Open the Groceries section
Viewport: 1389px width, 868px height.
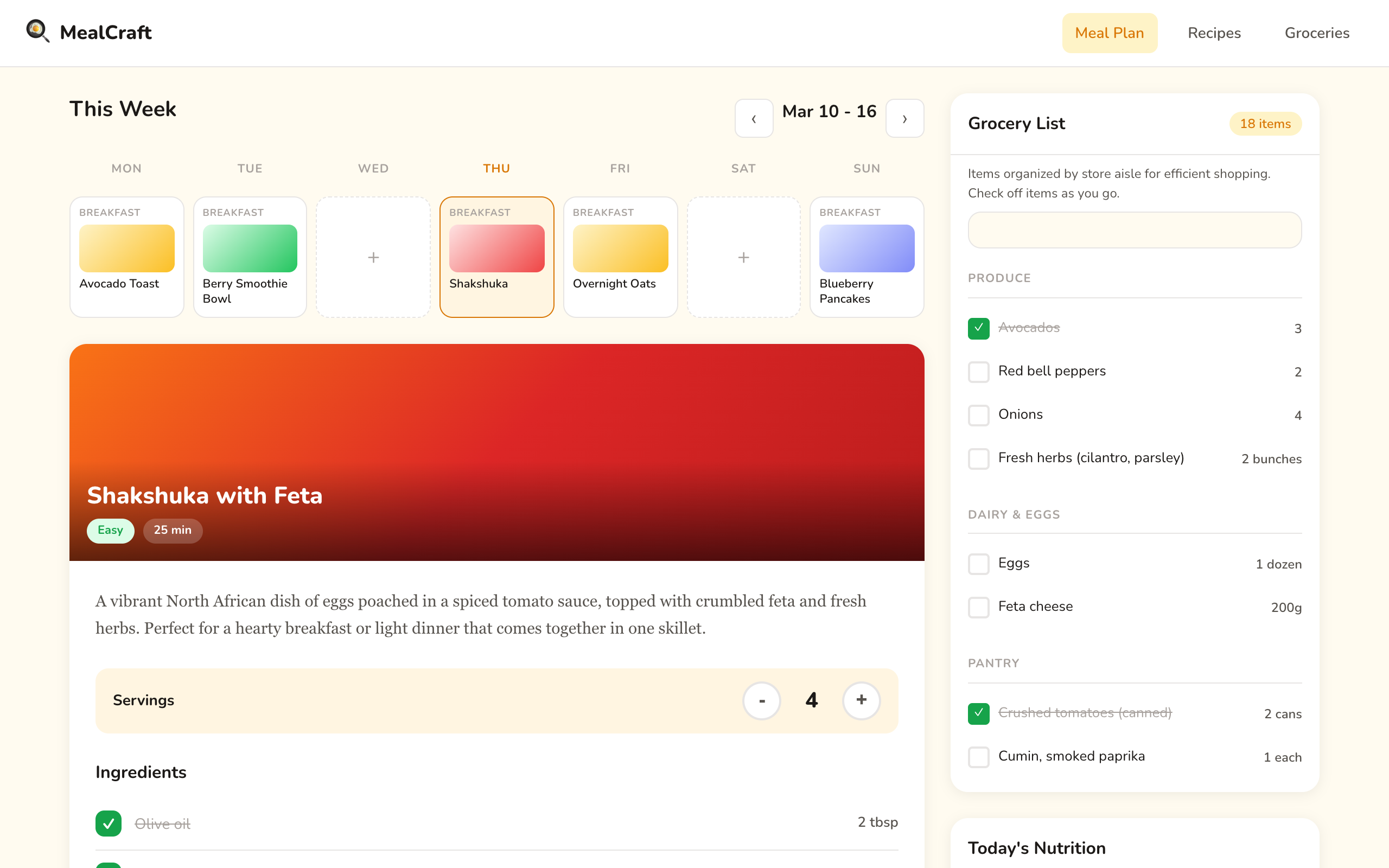(1317, 33)
